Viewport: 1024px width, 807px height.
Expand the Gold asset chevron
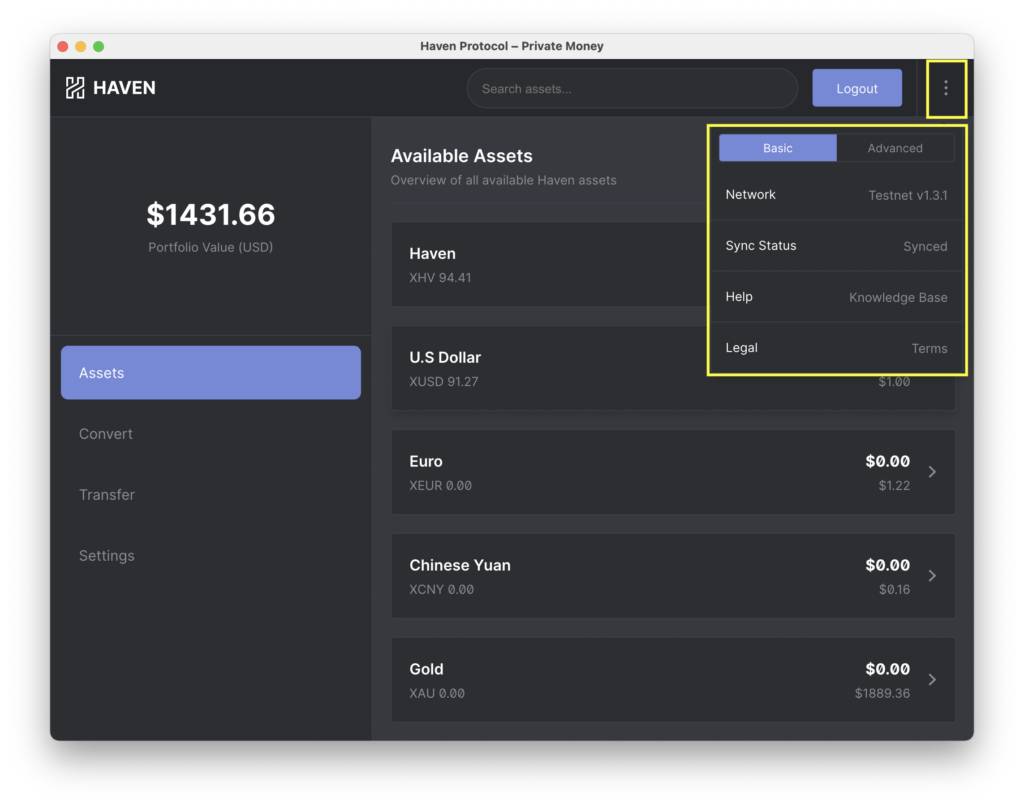(932, 680)
